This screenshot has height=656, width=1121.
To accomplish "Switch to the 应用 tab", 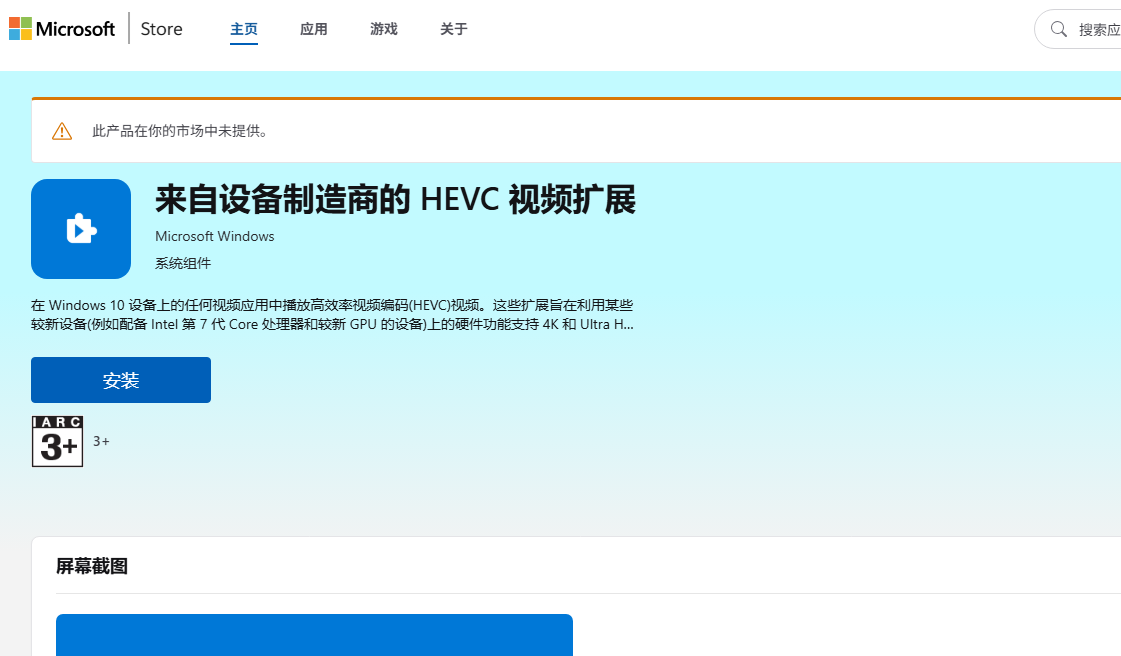I will 314,29.
